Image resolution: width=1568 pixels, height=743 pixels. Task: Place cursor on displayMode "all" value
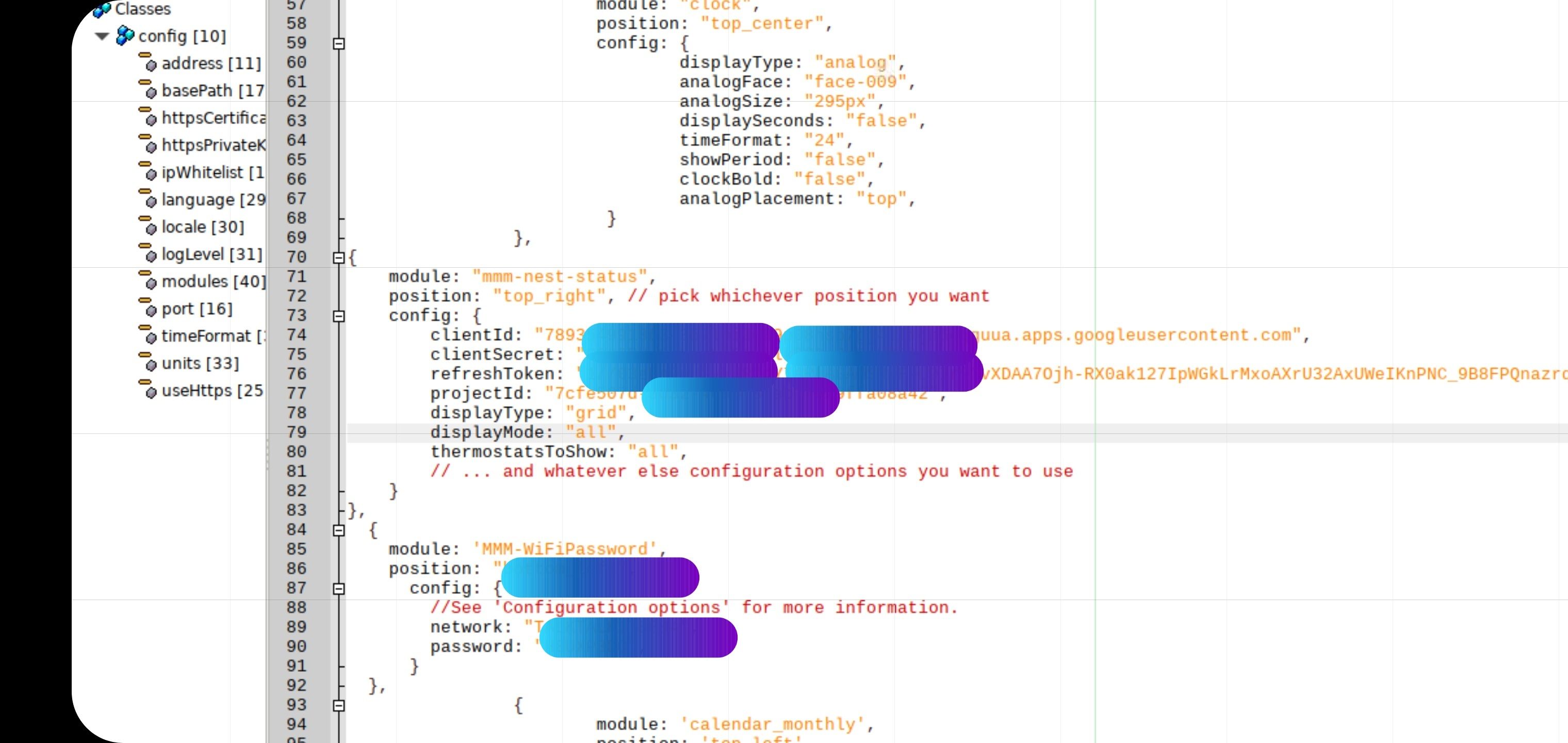(591, 432)
